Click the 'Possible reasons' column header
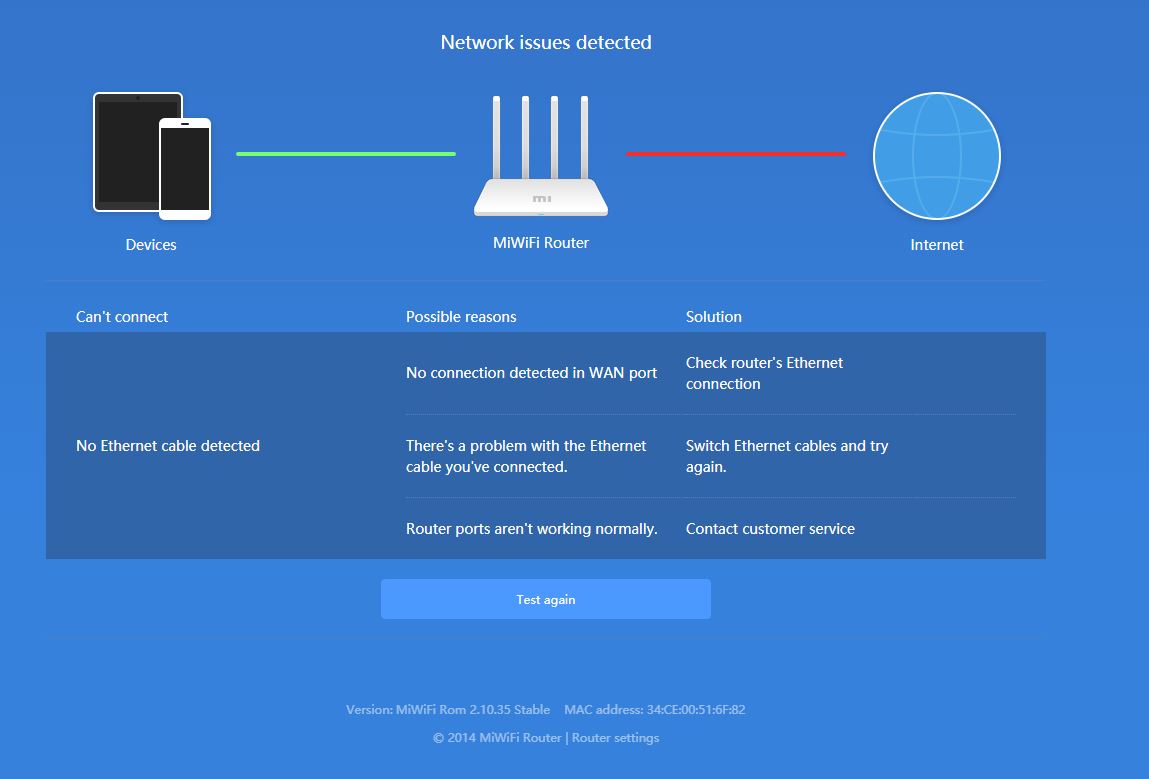Viewport: 1149px width, 779px height. [461, 317]
